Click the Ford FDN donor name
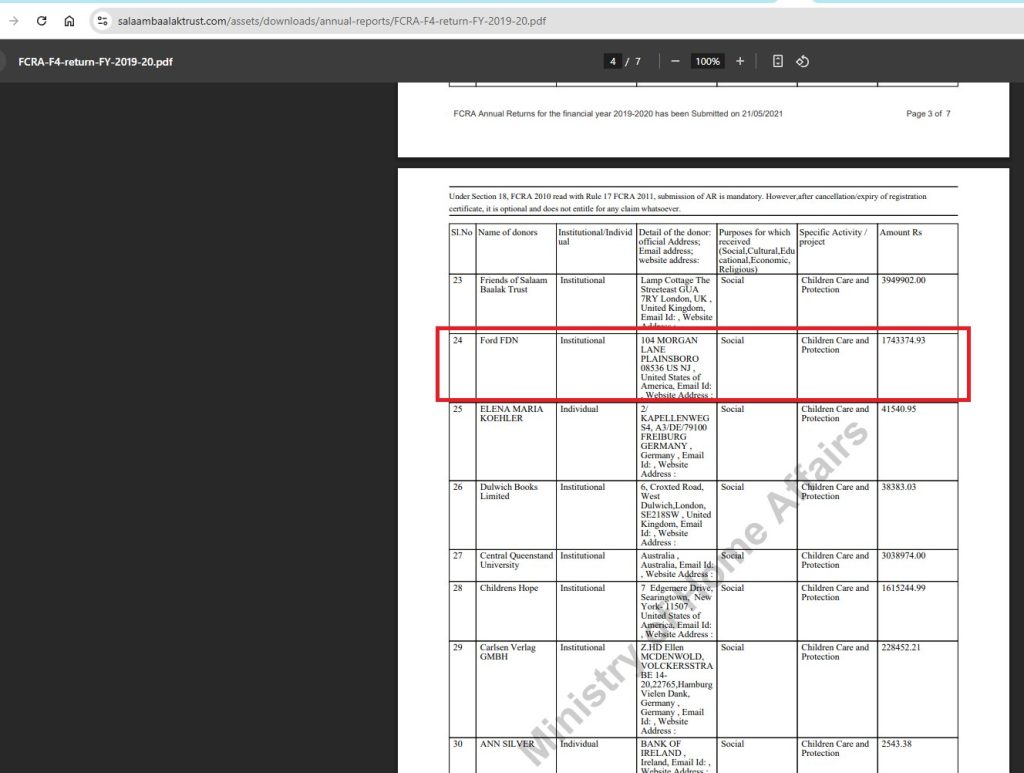Viewport: 1024px width, 773px height. point(498,341)
